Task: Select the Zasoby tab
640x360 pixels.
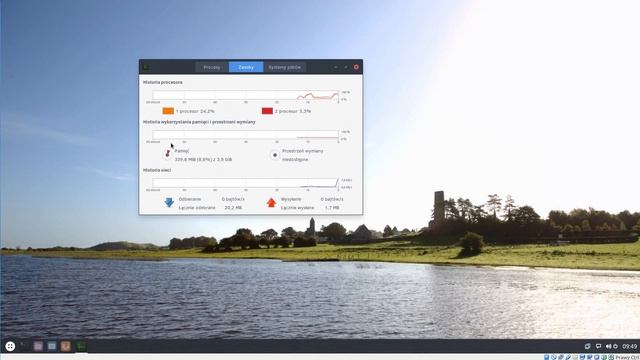Action: (x=246, y=67)
